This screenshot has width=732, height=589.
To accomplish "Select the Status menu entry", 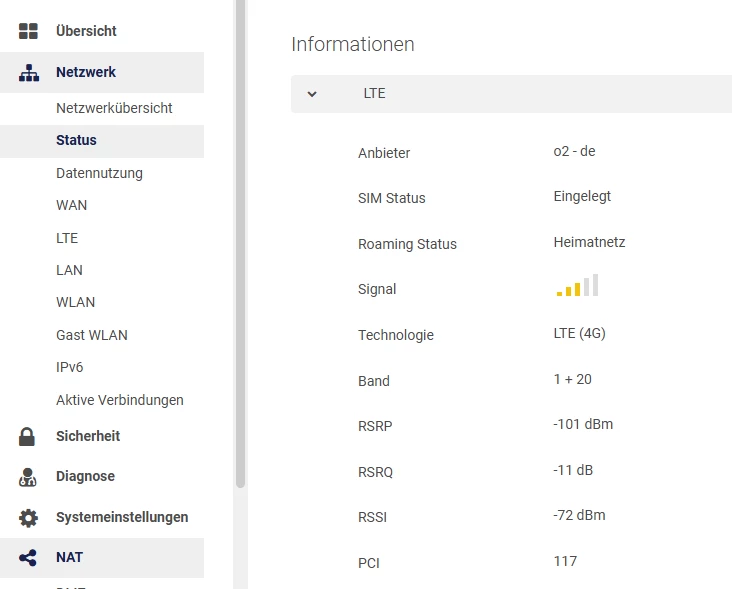I will point(76,141).
